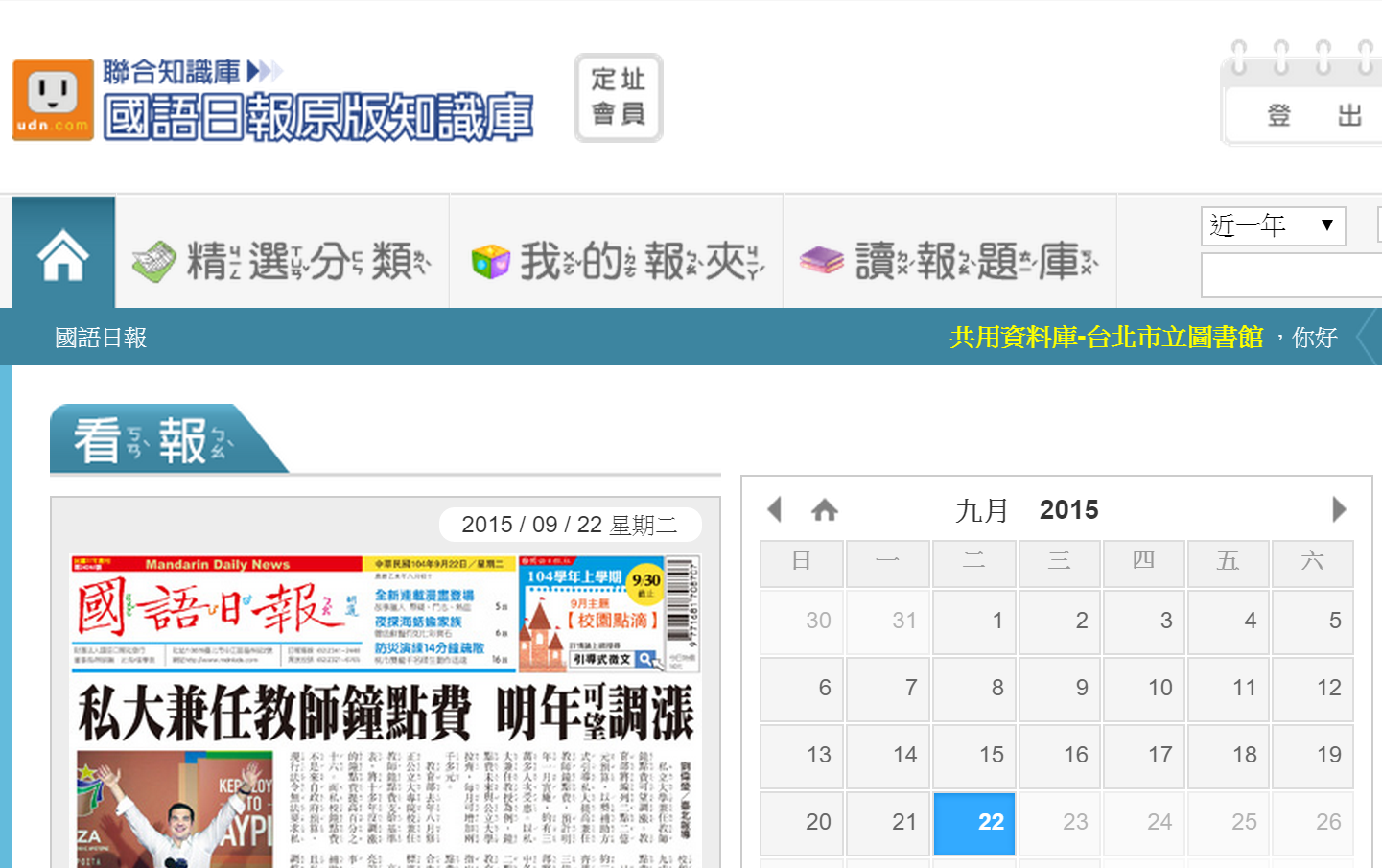Click greyed date 30 in calendar
Screen dimensions: 1382x868
tap(802, 622)
